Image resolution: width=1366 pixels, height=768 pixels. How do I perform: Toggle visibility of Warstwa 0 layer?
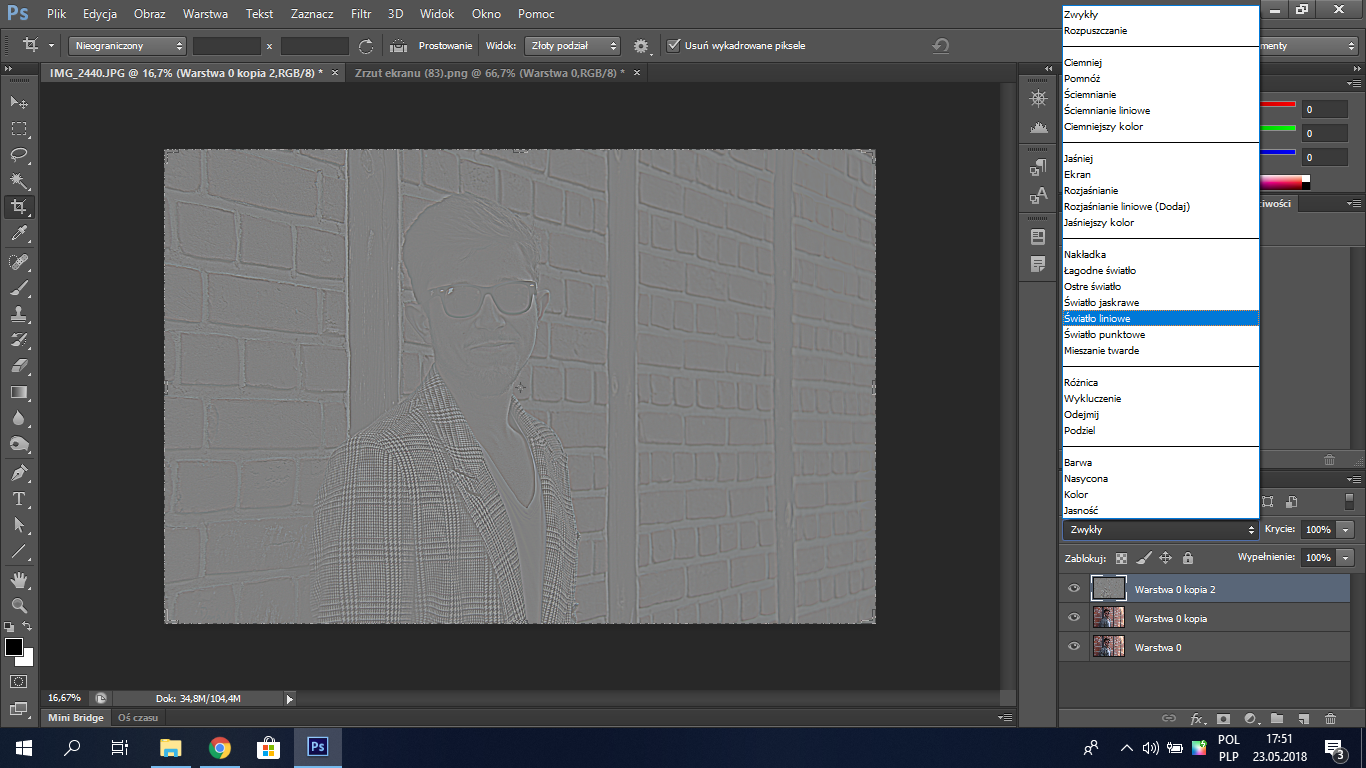point(1074,647)
